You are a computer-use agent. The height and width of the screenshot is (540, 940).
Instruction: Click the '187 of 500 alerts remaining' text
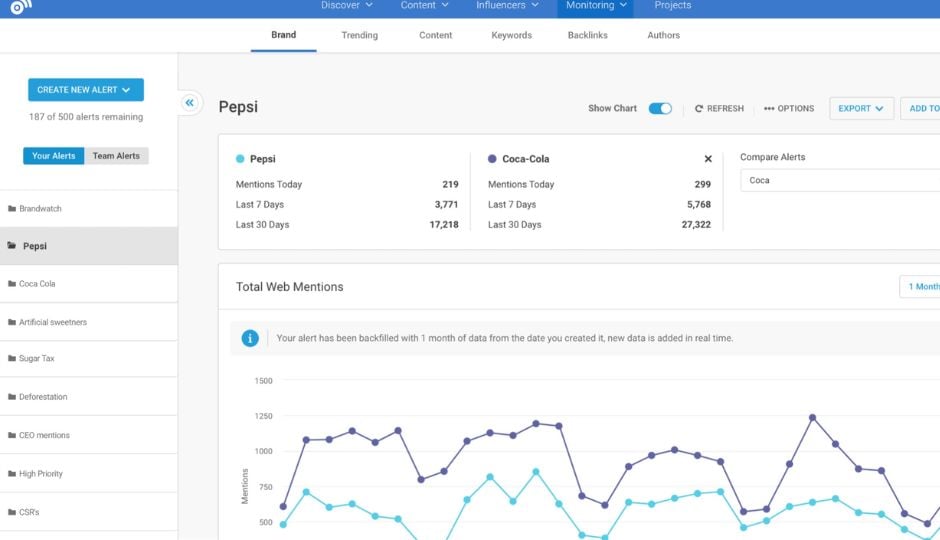coord(86,117)
